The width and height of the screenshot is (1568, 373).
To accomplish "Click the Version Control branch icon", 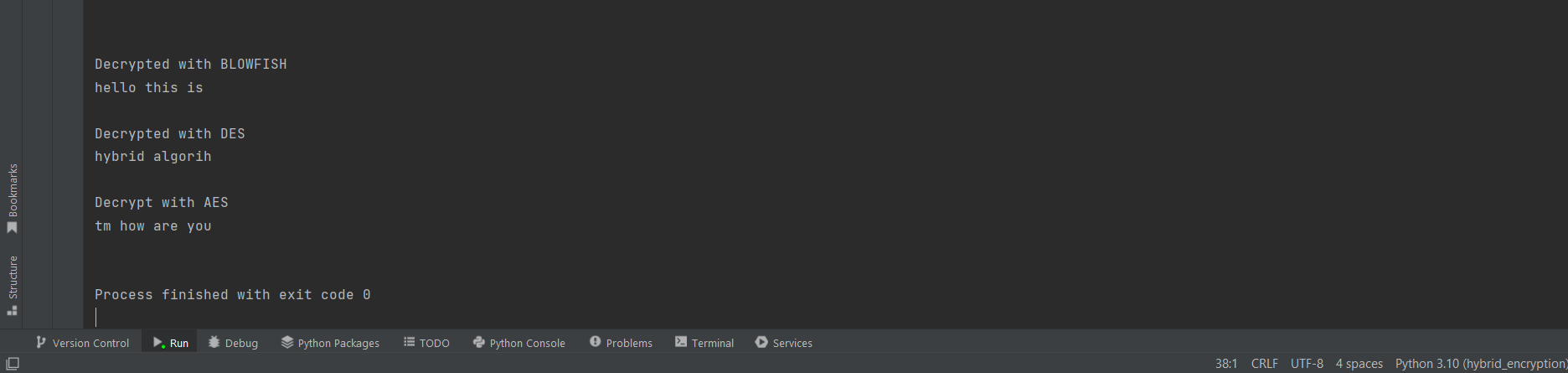I will [x=41, y=342].
